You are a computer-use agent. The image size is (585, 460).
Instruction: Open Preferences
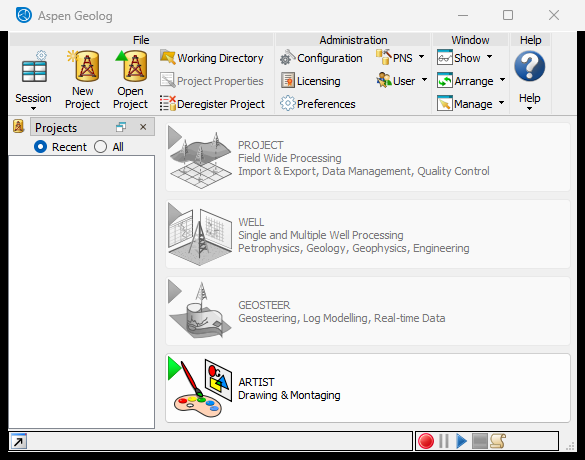click(x=317, y=104)
